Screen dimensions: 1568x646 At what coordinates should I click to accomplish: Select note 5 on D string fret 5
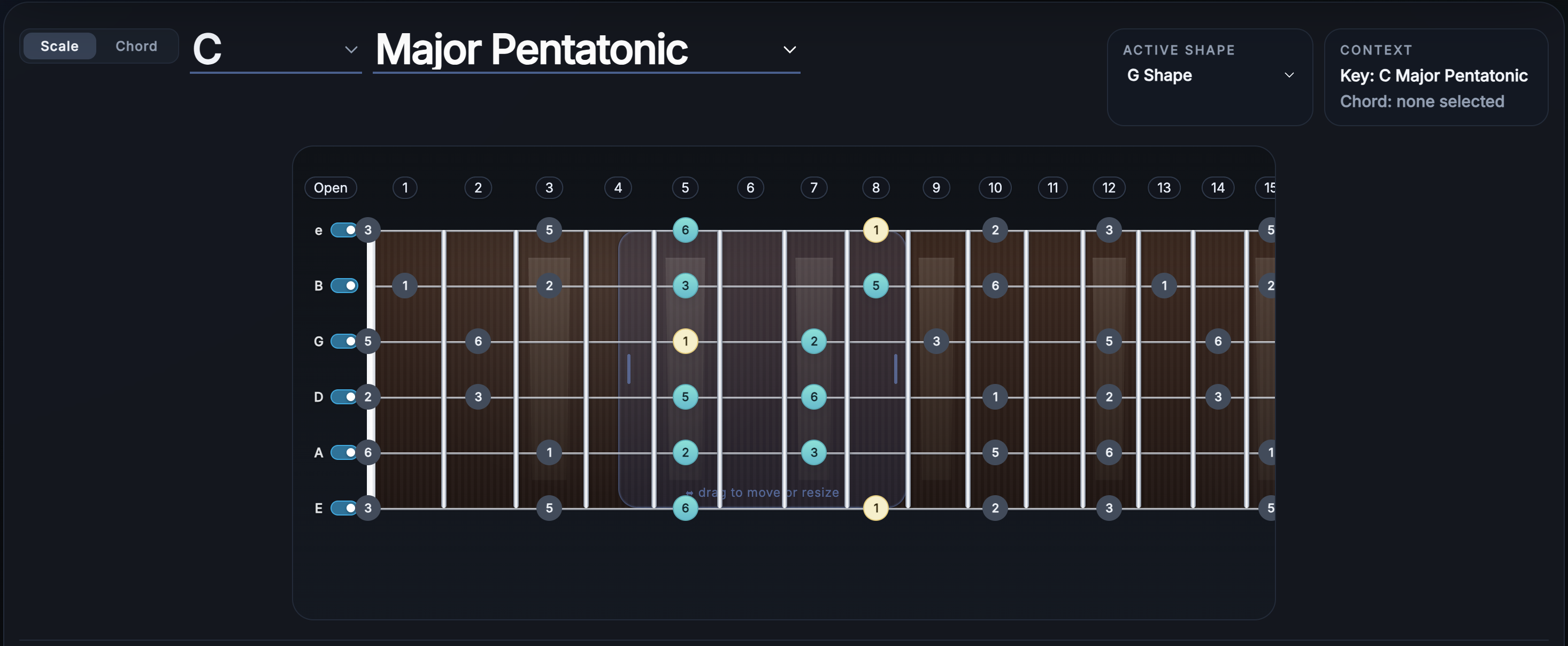tap(686, 397)
